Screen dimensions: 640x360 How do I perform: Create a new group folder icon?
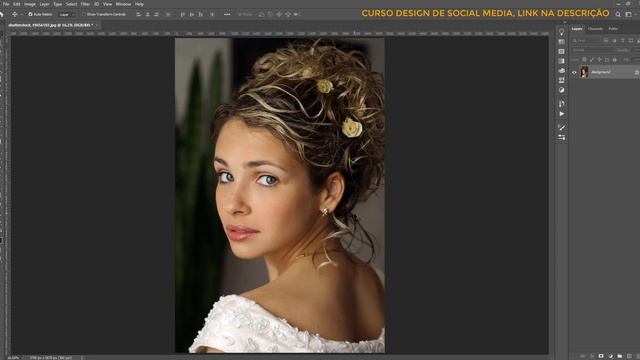[x=620, y=356]
